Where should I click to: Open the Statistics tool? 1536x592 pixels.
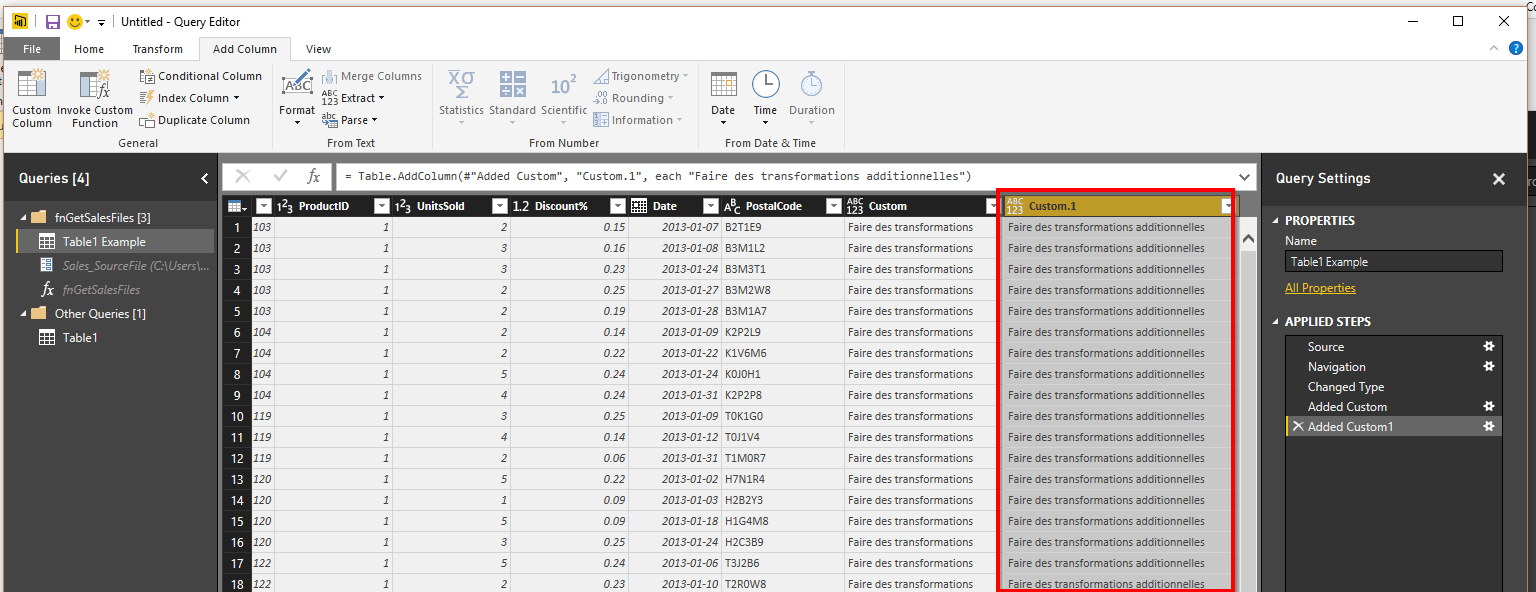pyautogui.click(x=461, y=86)
